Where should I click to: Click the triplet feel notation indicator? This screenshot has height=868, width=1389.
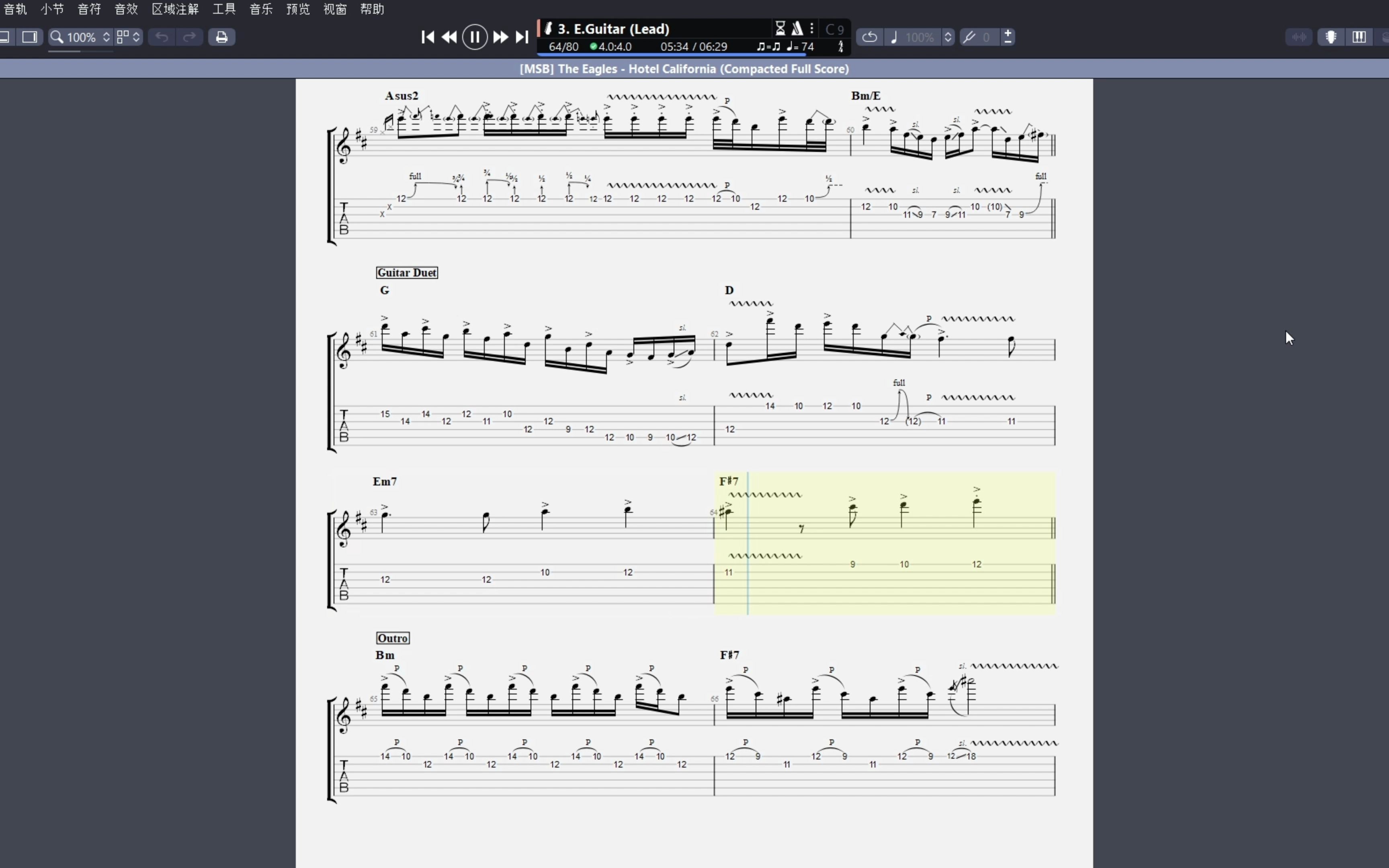pos(768,47)
